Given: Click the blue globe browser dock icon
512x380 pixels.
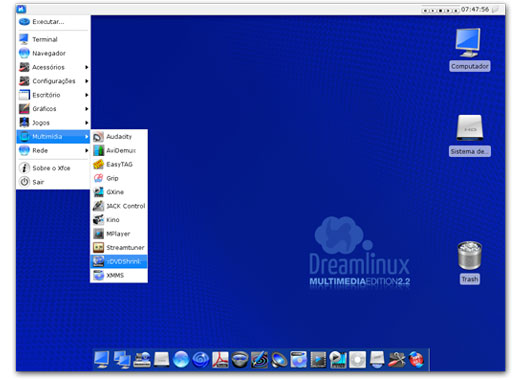Looking at the screenshot, I should click(x=181, y=360).
